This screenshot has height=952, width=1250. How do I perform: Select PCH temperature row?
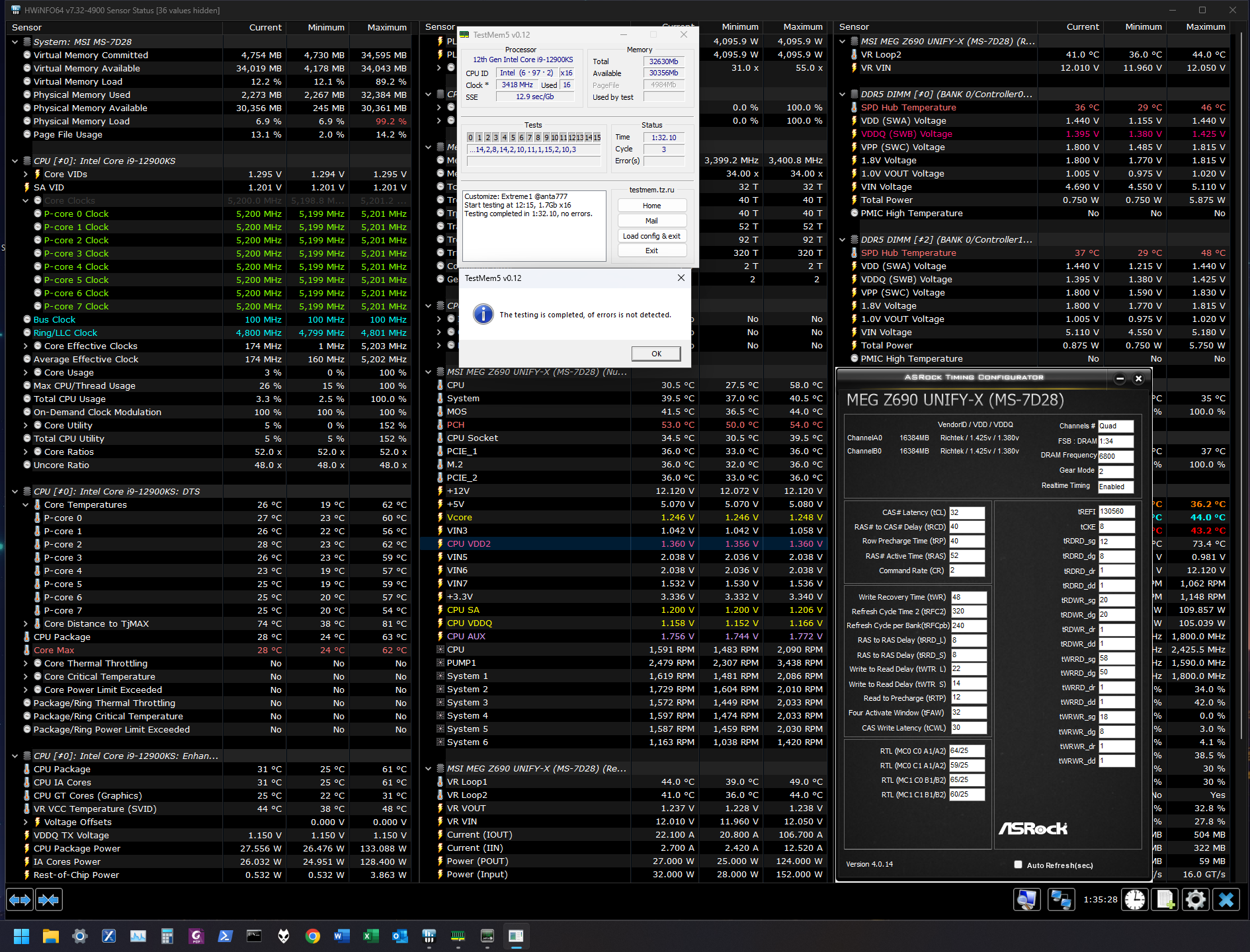point(624,424)
